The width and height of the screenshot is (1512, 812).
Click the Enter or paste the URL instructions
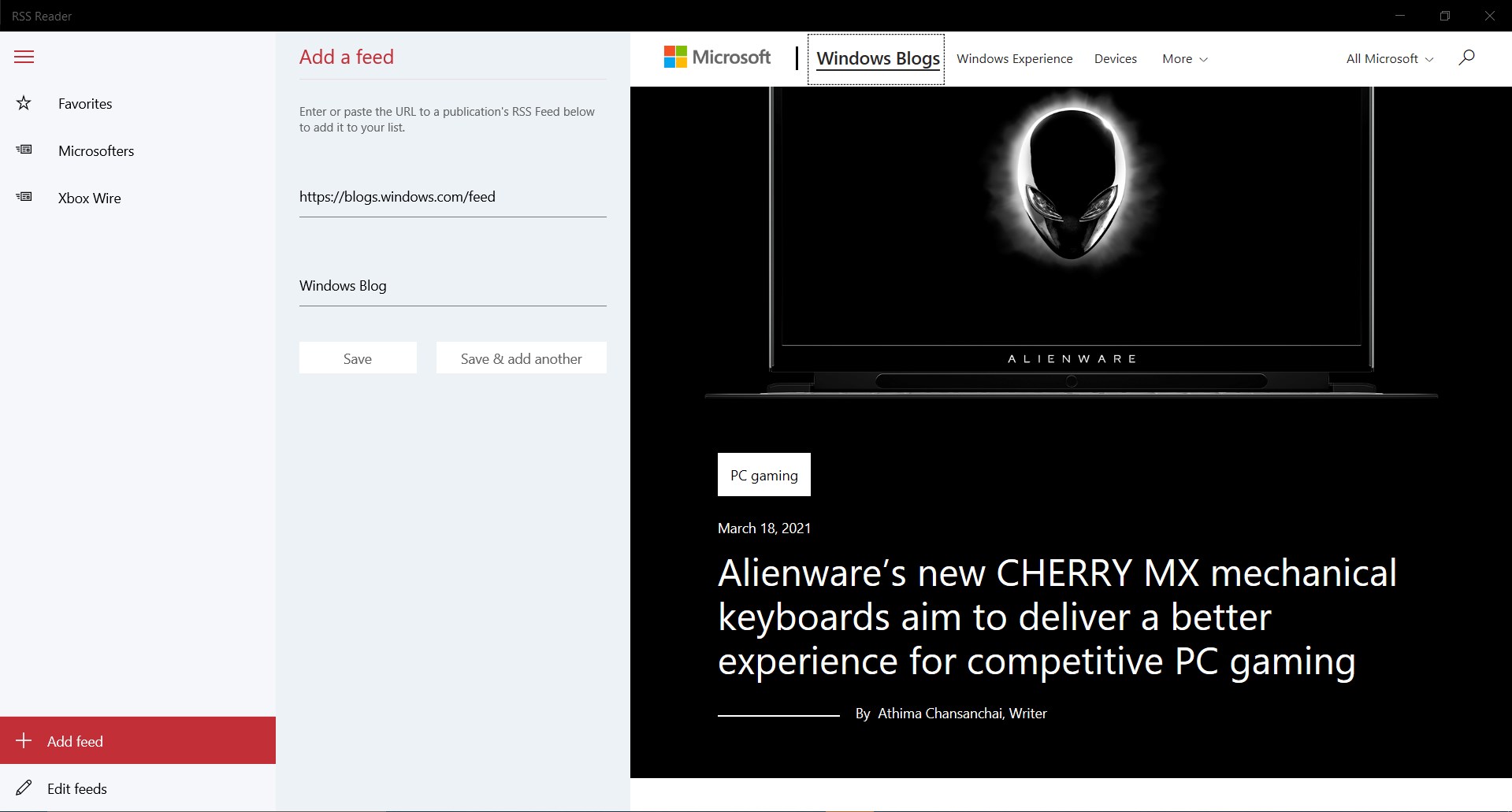447,120
